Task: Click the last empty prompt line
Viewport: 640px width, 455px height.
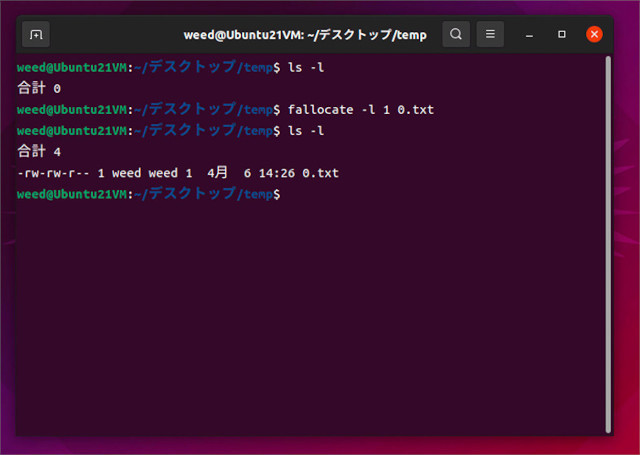Action: click(x=149, y=194)
